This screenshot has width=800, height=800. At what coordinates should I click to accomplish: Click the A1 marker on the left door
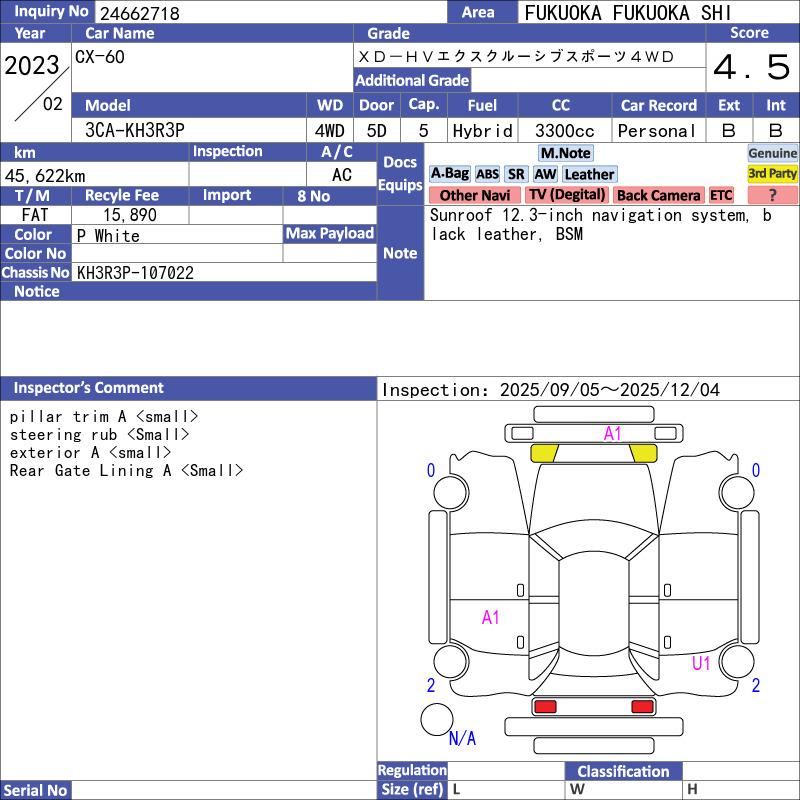(x=490, y=618)
